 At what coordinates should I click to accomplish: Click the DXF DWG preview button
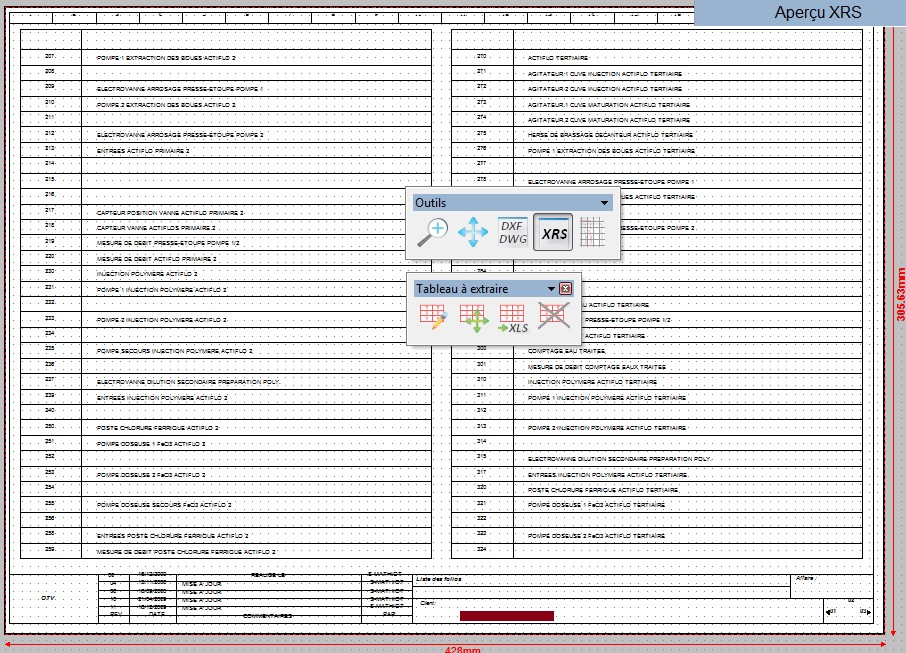tap(513, 233)
